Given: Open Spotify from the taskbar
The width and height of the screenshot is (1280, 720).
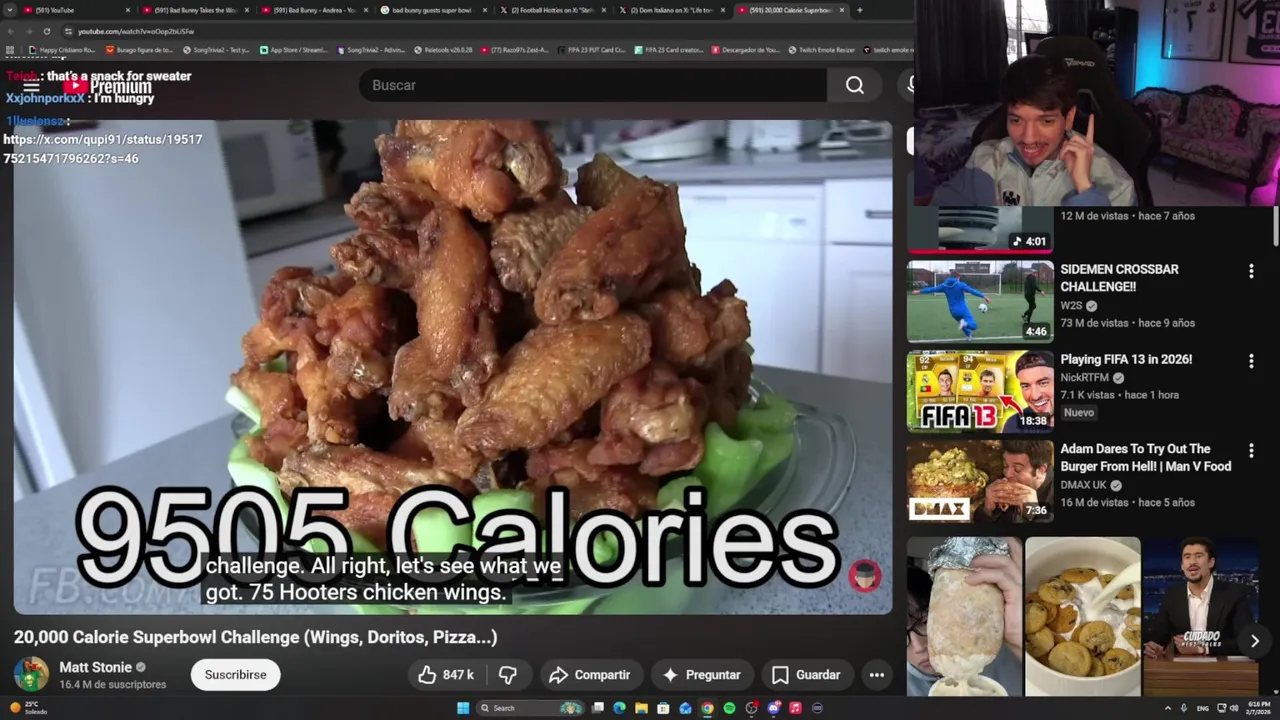Looking at the screenshot, I should (729, 708).
